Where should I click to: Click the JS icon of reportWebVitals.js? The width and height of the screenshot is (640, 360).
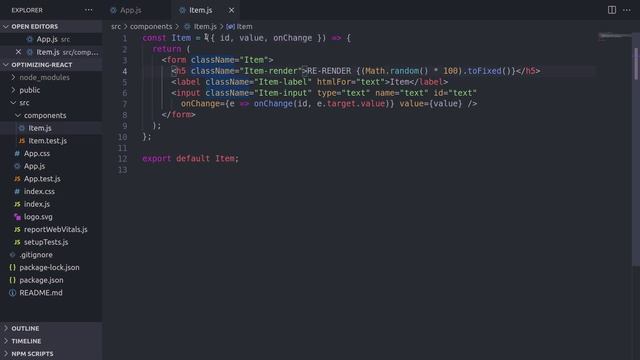pos(17,229)
